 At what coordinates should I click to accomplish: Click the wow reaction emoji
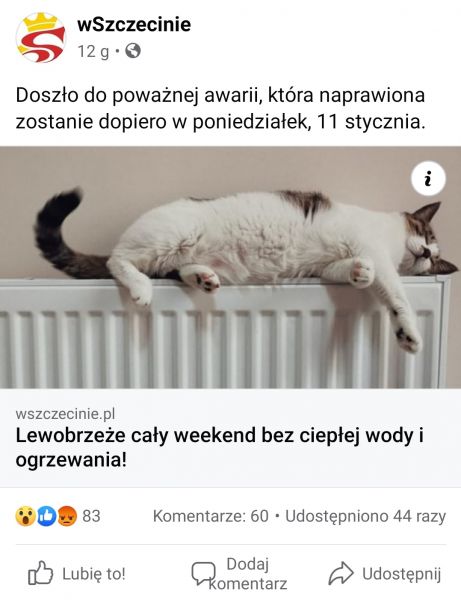click(25, 516)
